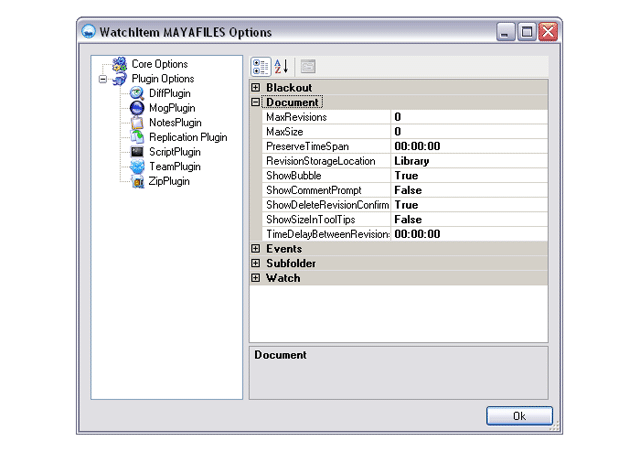Click the DiffPlugin magnifier icon
The height and width of the screenshot is (452, 640).
[x=137, y=94]
